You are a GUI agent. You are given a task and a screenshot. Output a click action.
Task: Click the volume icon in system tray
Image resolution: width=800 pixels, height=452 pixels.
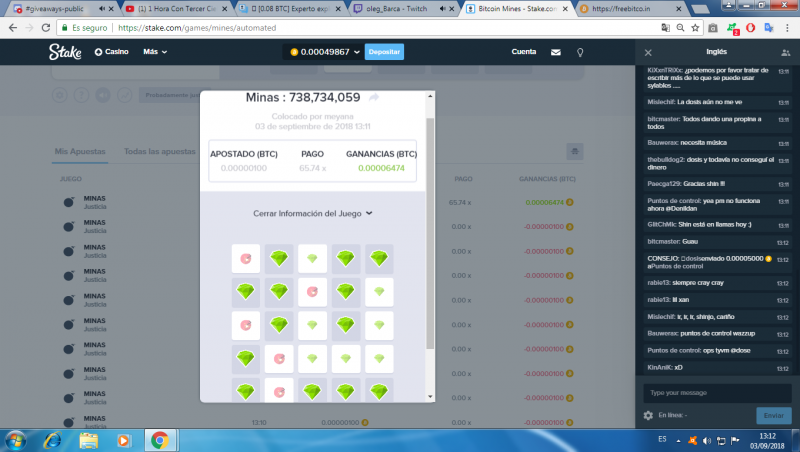click(707, 441)
